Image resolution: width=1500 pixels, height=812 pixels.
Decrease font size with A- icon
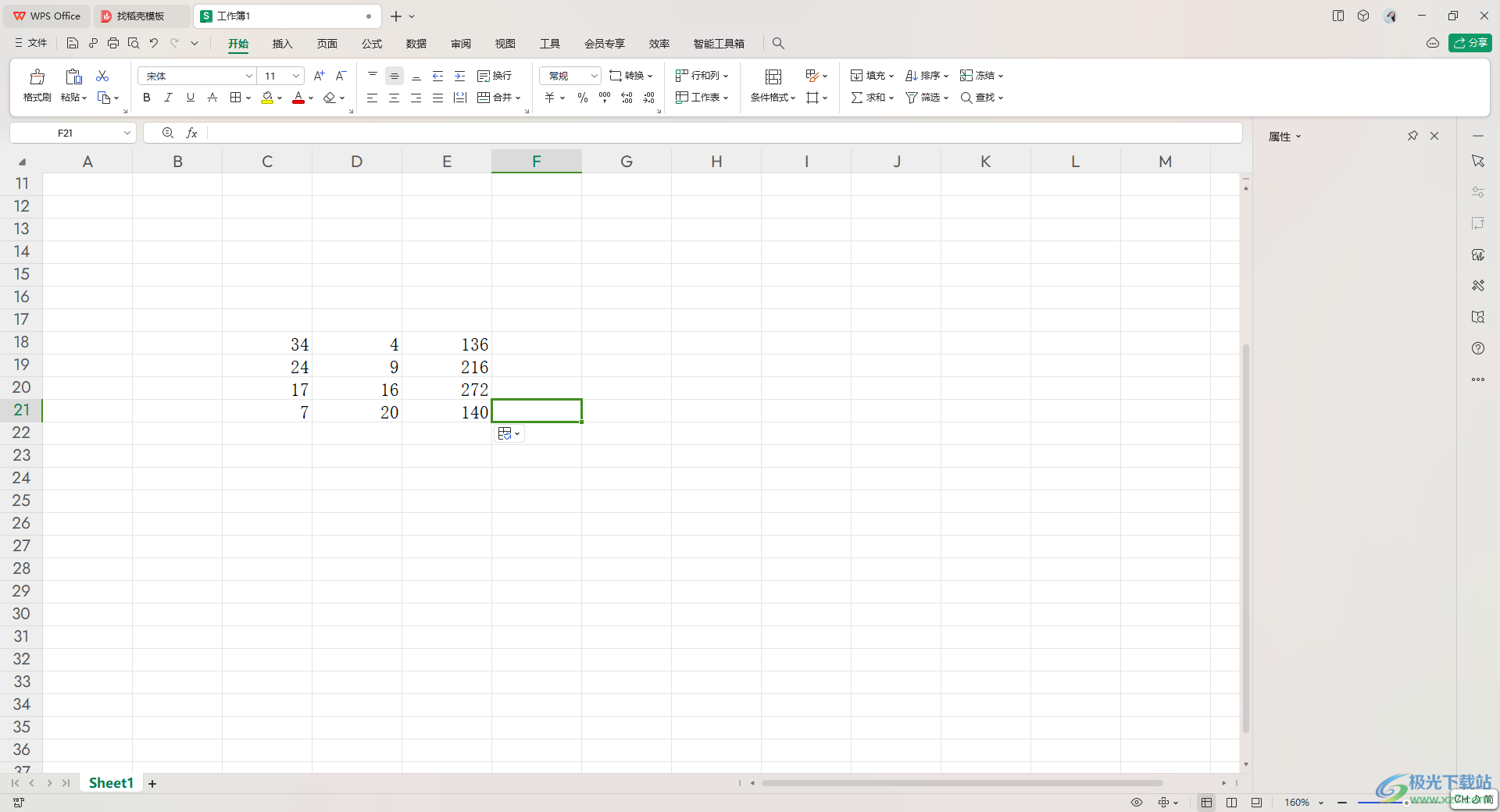[341, 76]
